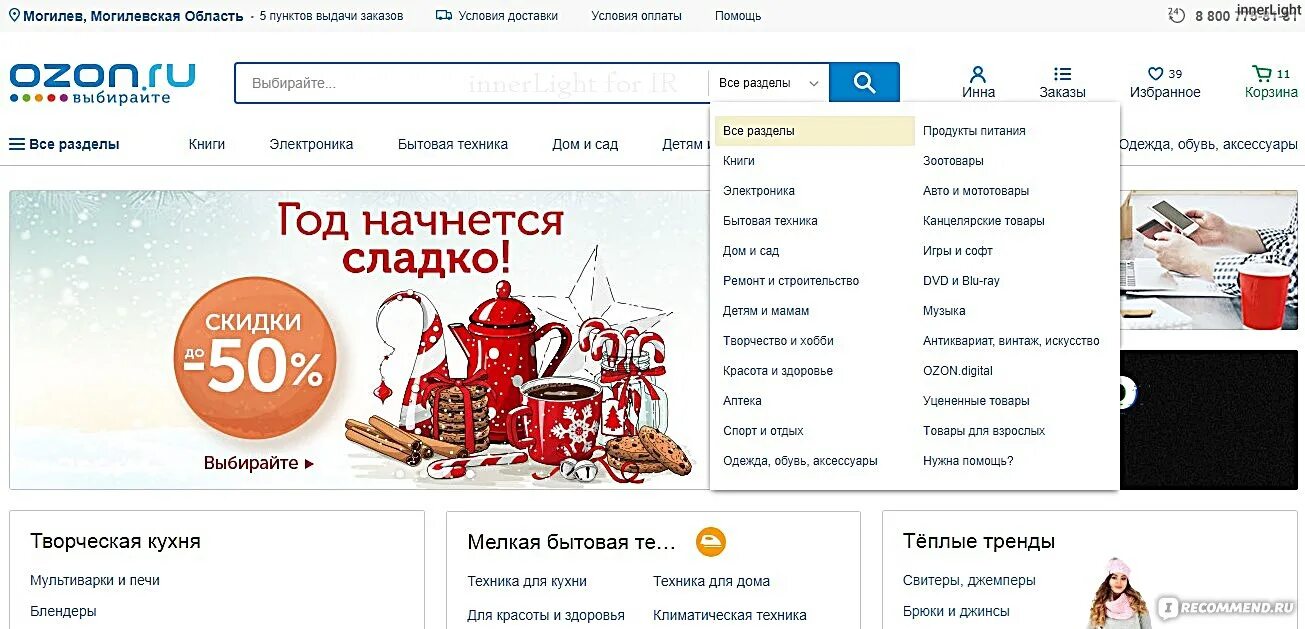Click the magnifier search button
The height and width of the screenshot is (629, 1305).
click(x=864, y=83)
